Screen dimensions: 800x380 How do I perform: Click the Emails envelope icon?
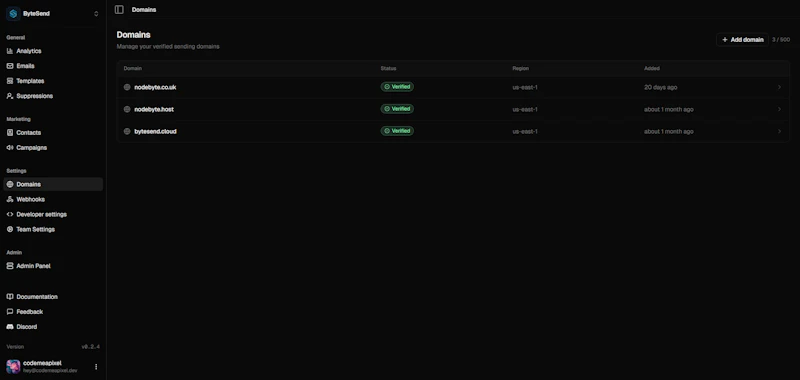(x=10, y=66)
